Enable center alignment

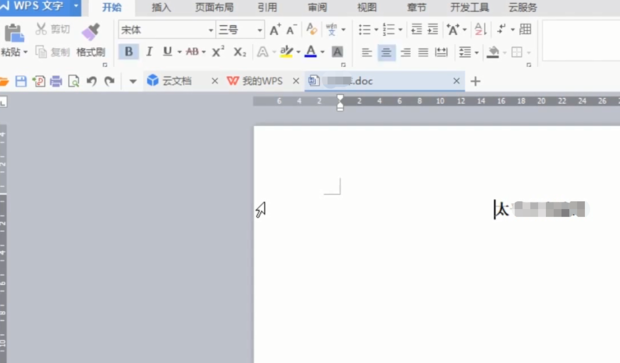(386, 52)
